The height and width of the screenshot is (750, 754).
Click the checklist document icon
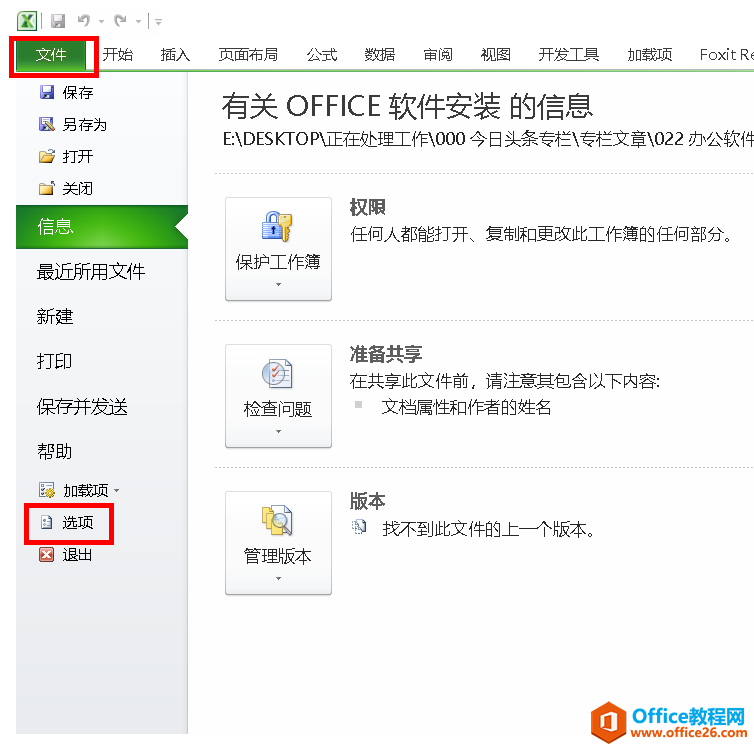(x=277, y=374)
